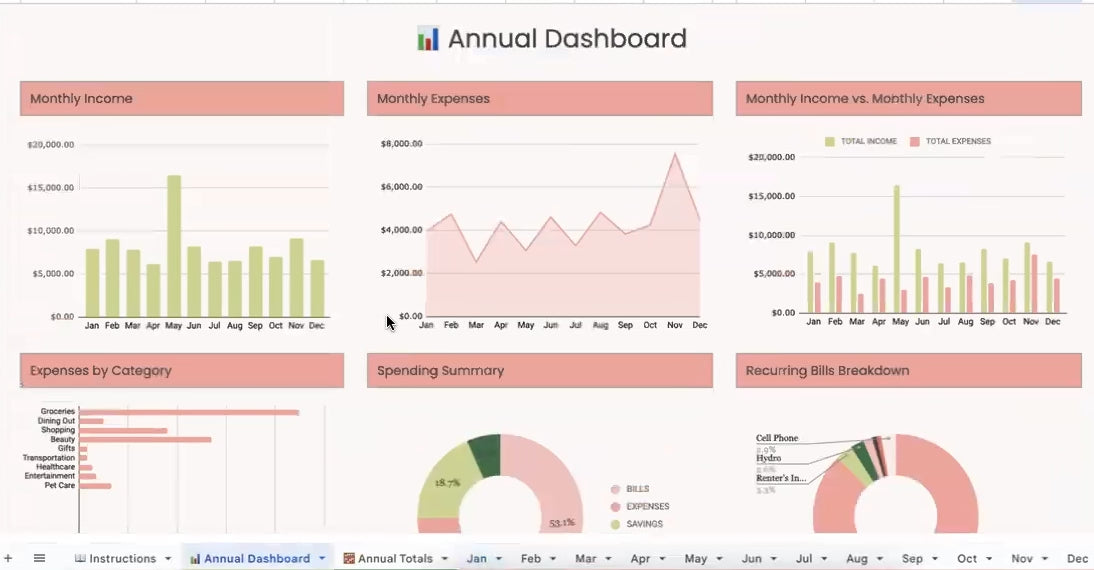Click the Groceries bar in Expenses by Category
The image size is (1094, 570).
(x=189, y=412)
